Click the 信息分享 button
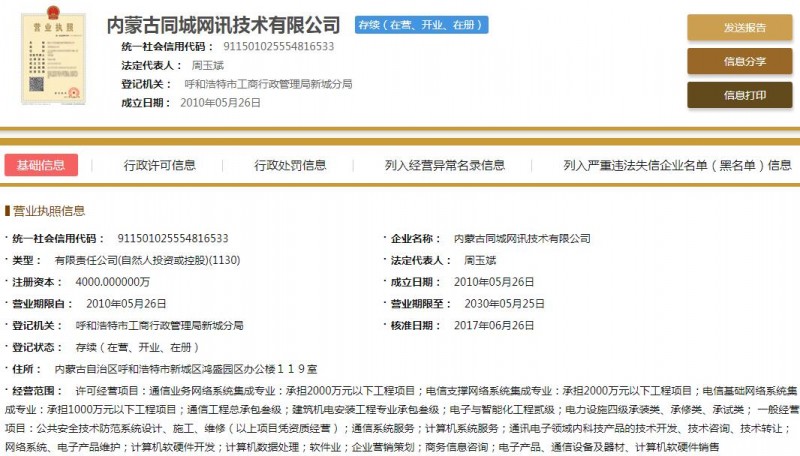800x456 pixels. point(739,61)
